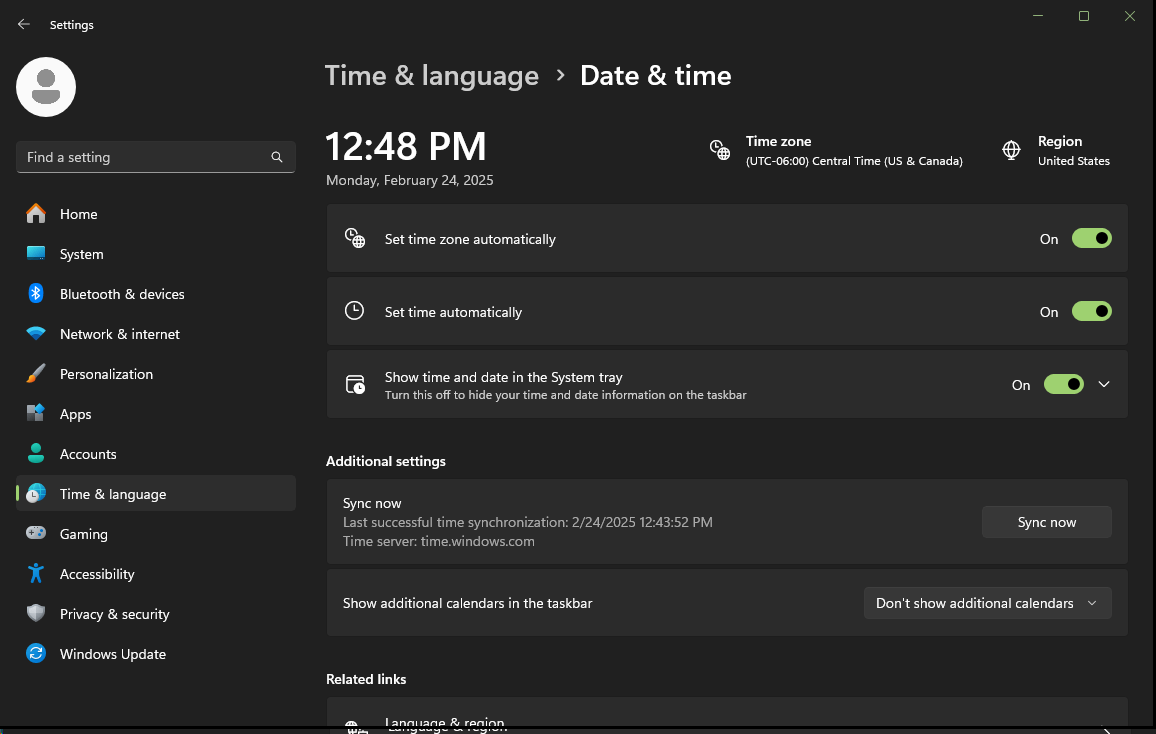Click the Windows Update sync icon
This screenshot has width=1156, height=734.
tap(36, 654)
